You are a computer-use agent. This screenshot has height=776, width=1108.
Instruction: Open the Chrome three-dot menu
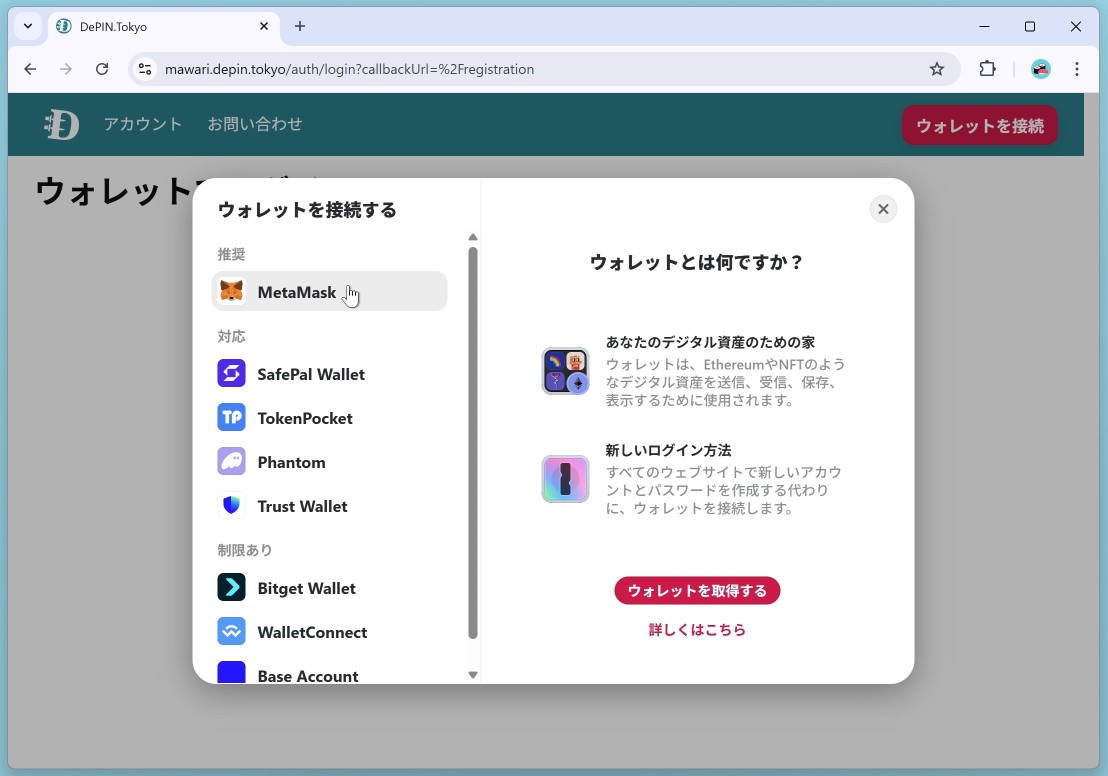click(x=1077, y=69)
